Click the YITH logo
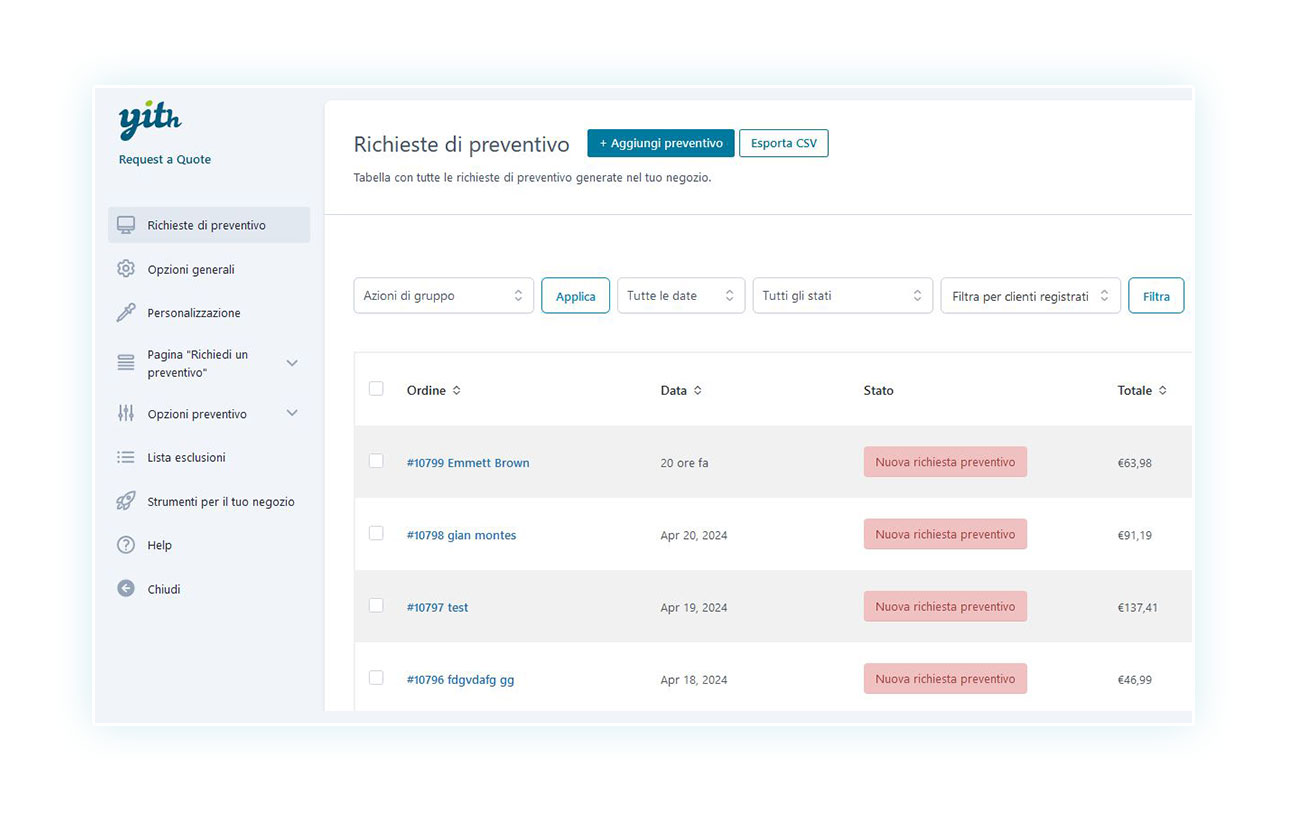Viewport: 1300px width, 813px height. coord(150,121)
